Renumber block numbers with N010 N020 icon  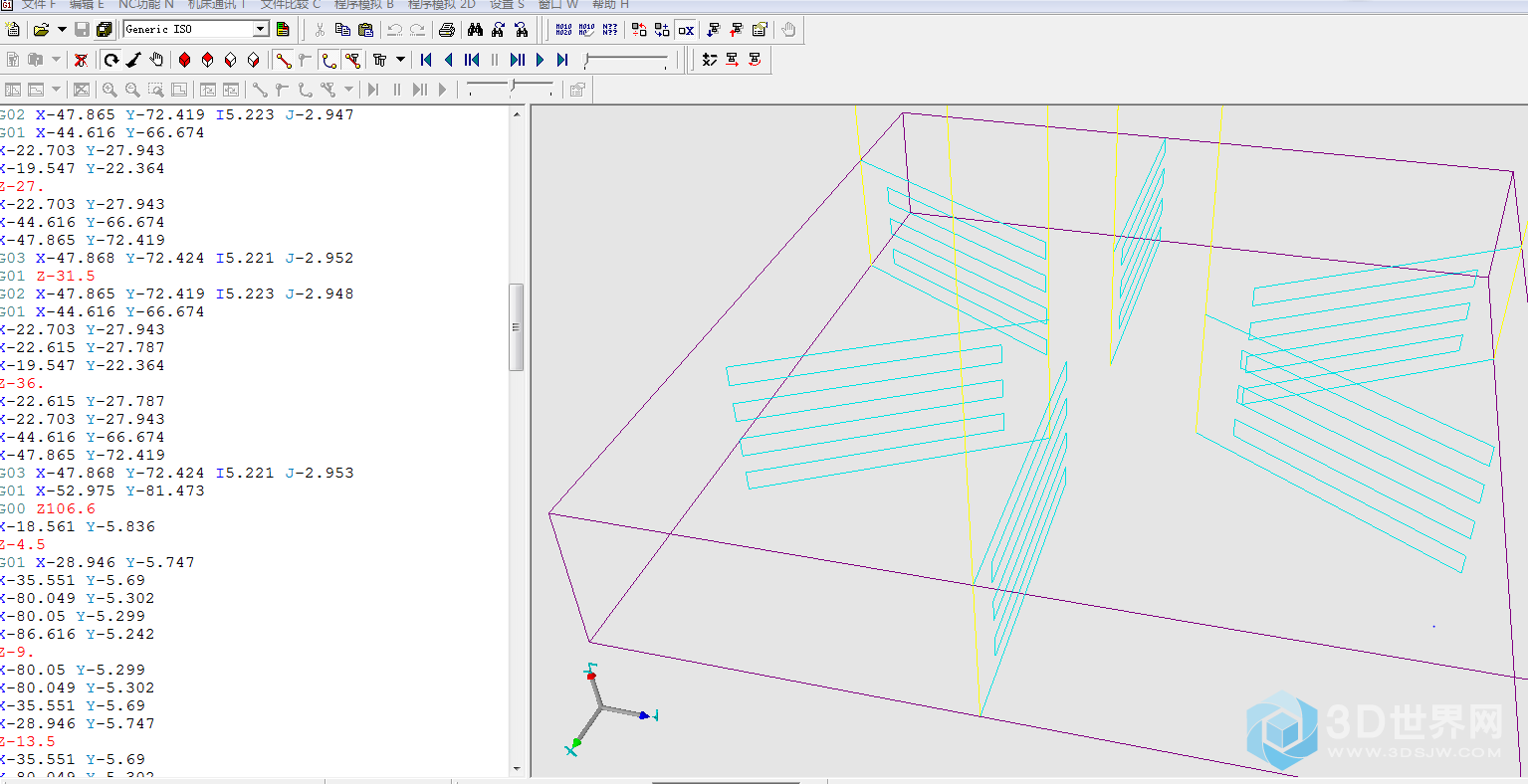[x=563, y=30]
